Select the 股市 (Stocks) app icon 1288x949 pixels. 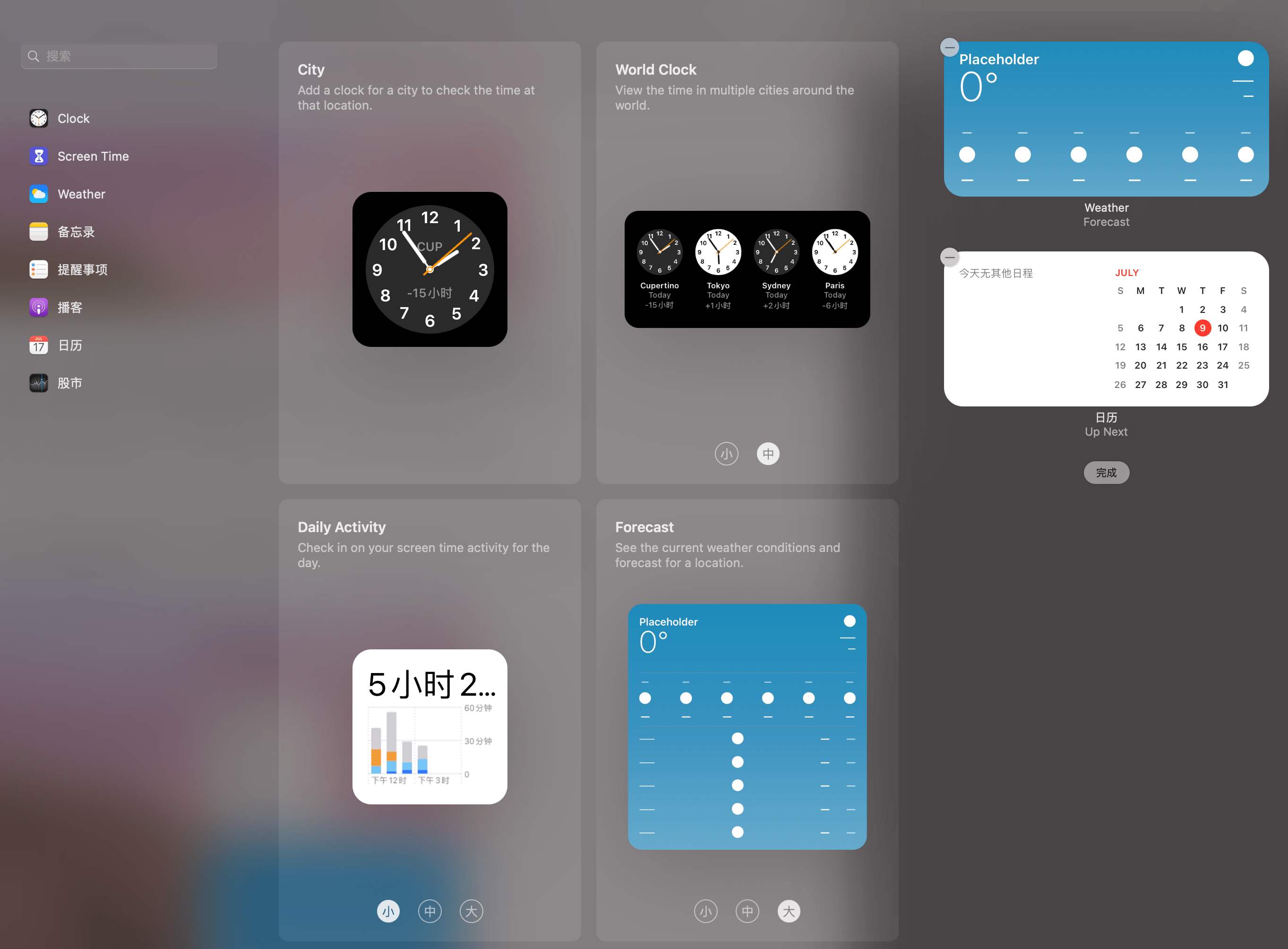click(38, 383)
